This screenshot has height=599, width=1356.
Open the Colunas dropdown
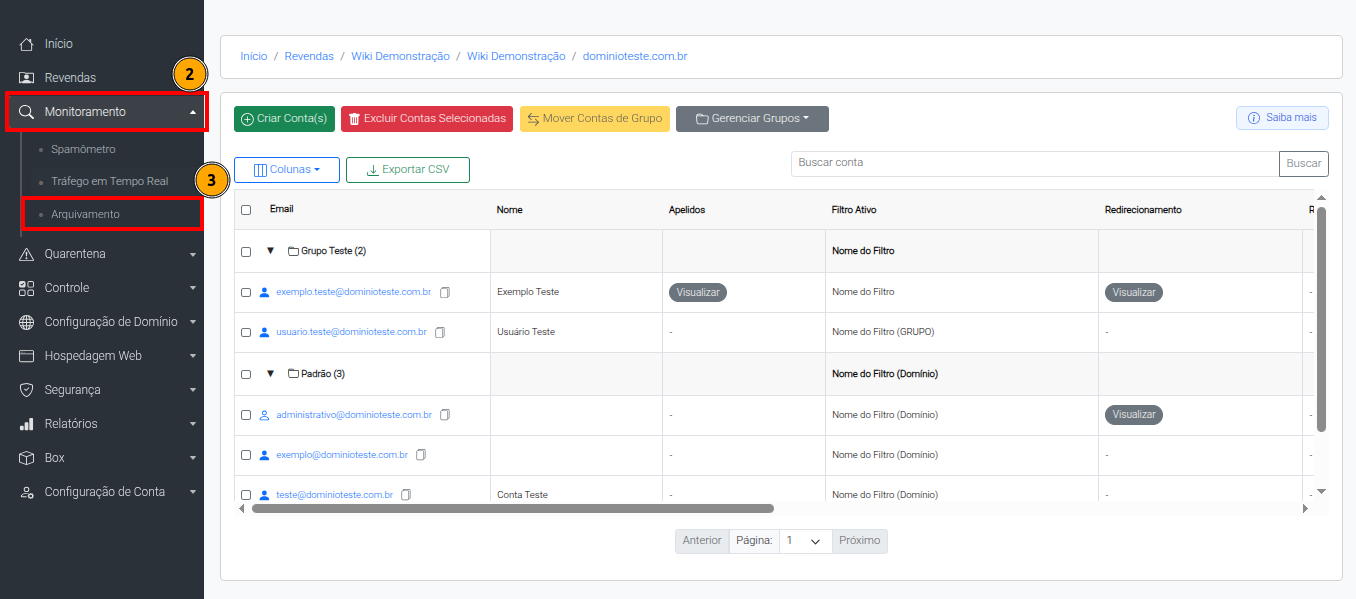287,170
